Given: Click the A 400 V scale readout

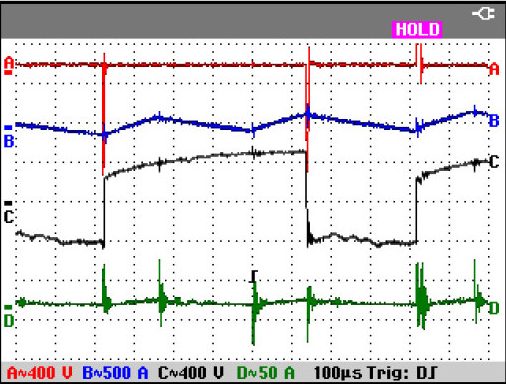Looking at the screenshot, I should [40, 373].
